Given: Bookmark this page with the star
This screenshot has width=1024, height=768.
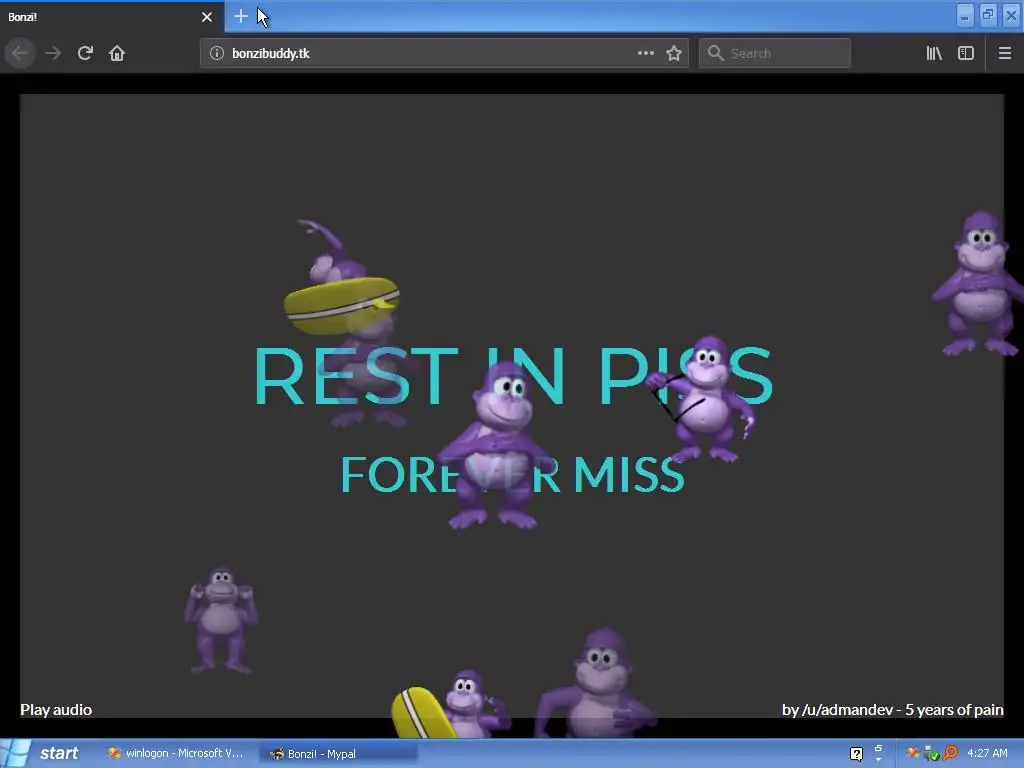Looking at the screenshot, I should point(674,54).
